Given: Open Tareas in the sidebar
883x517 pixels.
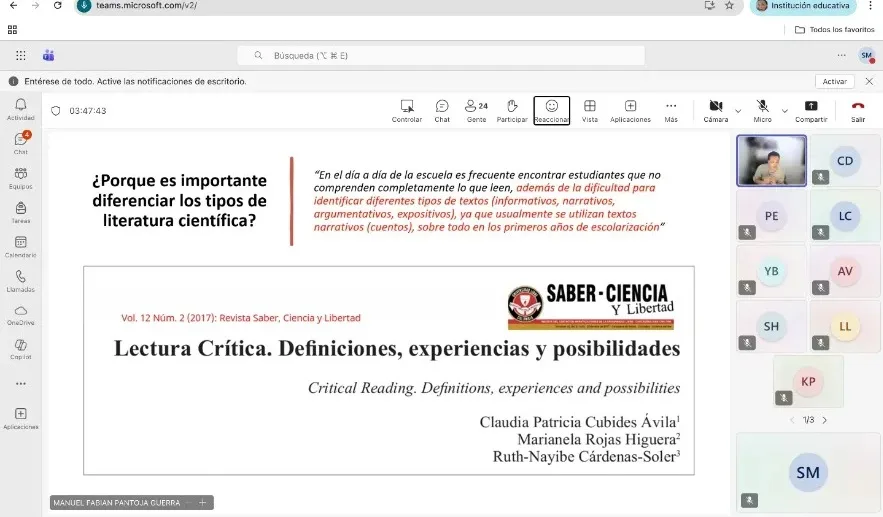Looking at the screenshot, I should pos(21,212).
